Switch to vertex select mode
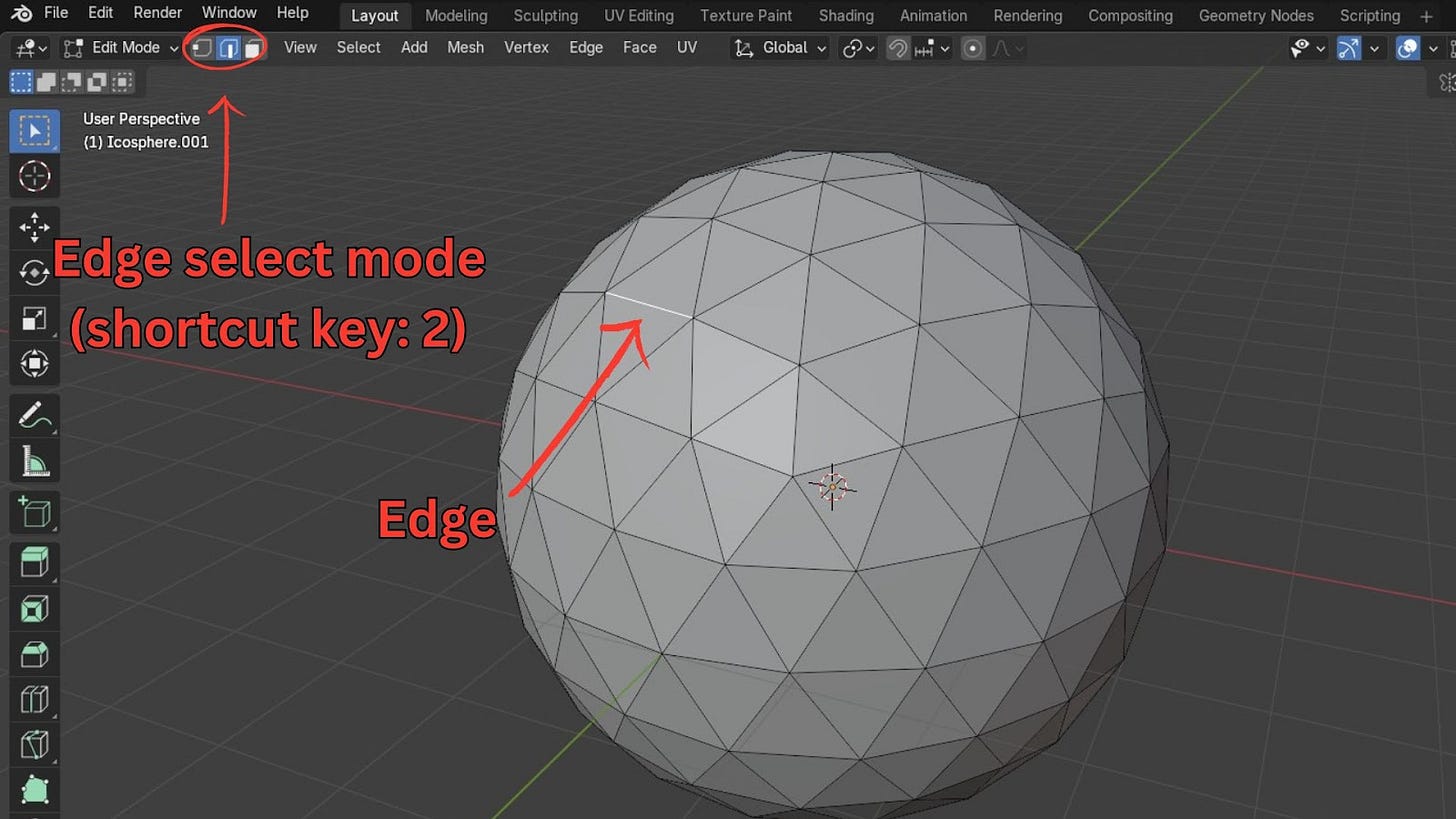The height and width of the screenshot is (819, 1456). point(203,48)
